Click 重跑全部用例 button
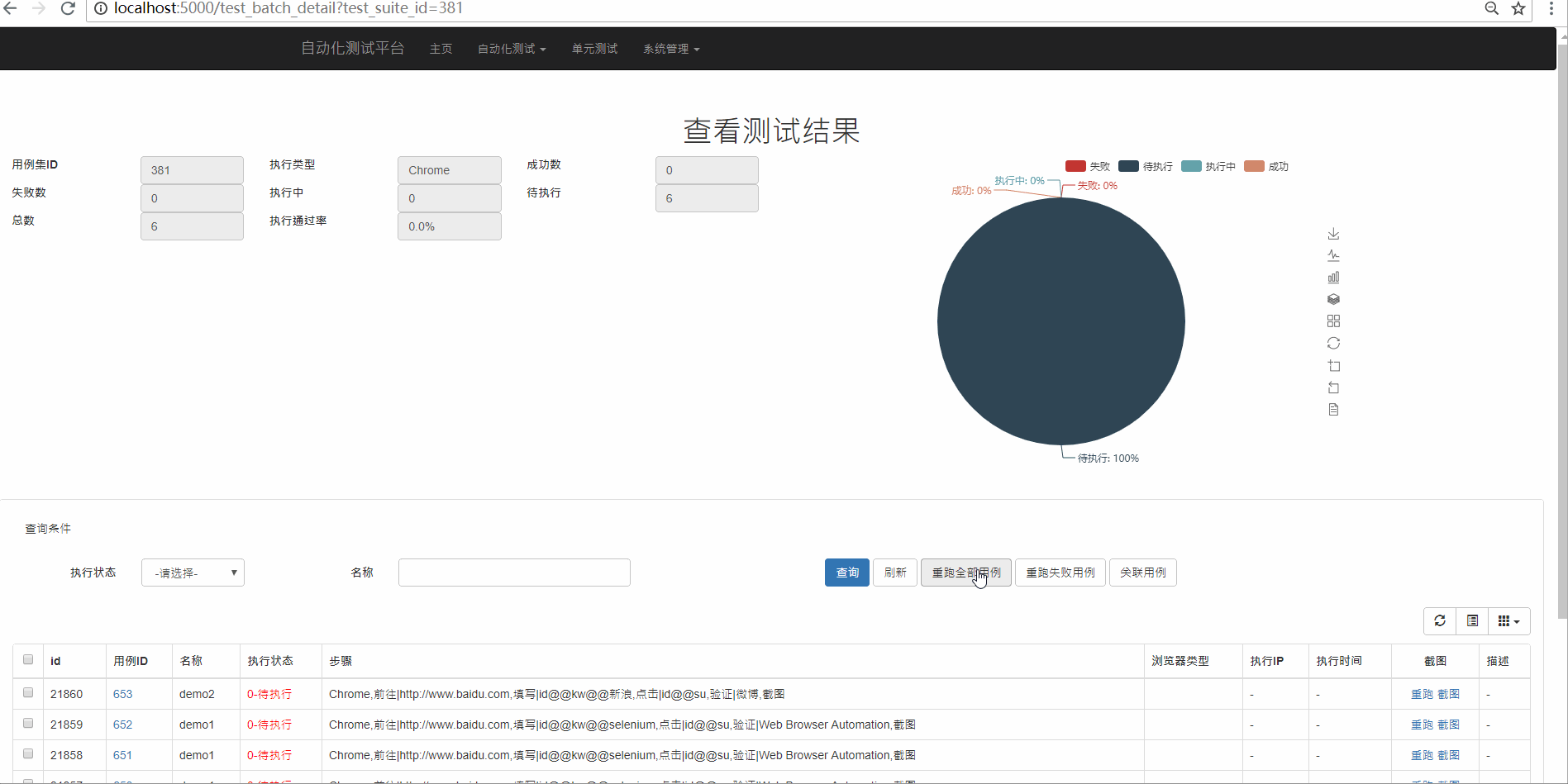Viewport: 1568px width, 784px height. [x=966, y=573]
